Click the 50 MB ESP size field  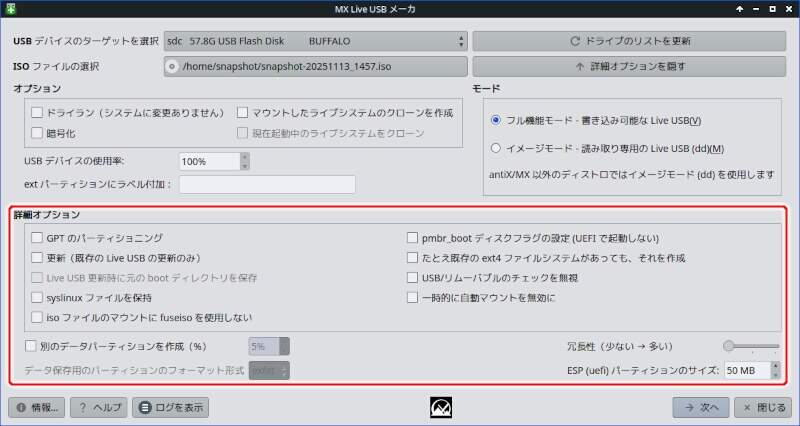pos(747,370)
